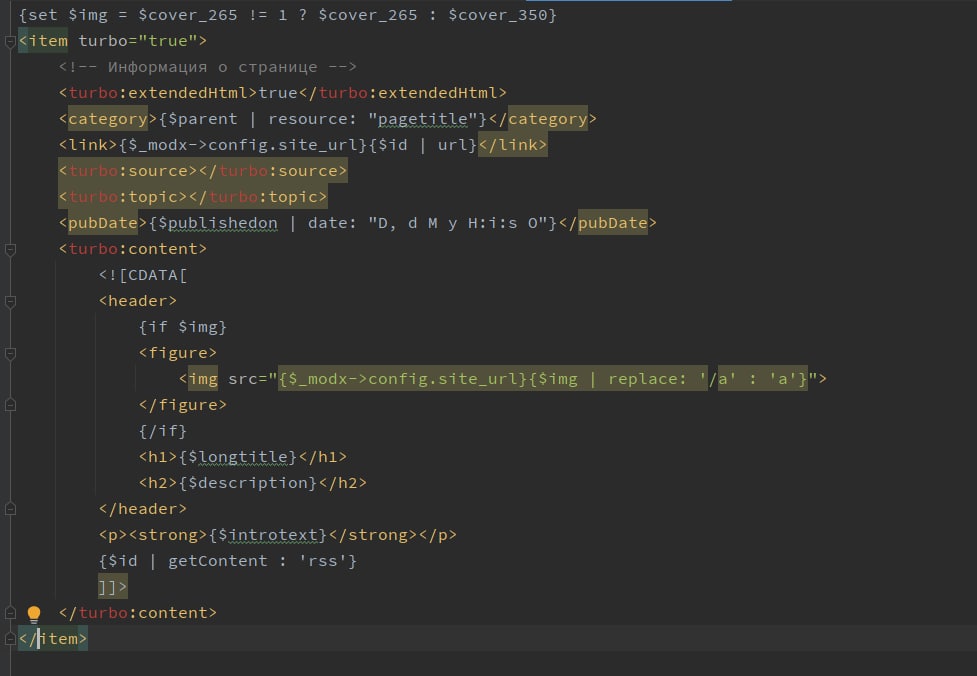Click fold marker beside closing item tag
977x676 pixels.
[10, 639]
